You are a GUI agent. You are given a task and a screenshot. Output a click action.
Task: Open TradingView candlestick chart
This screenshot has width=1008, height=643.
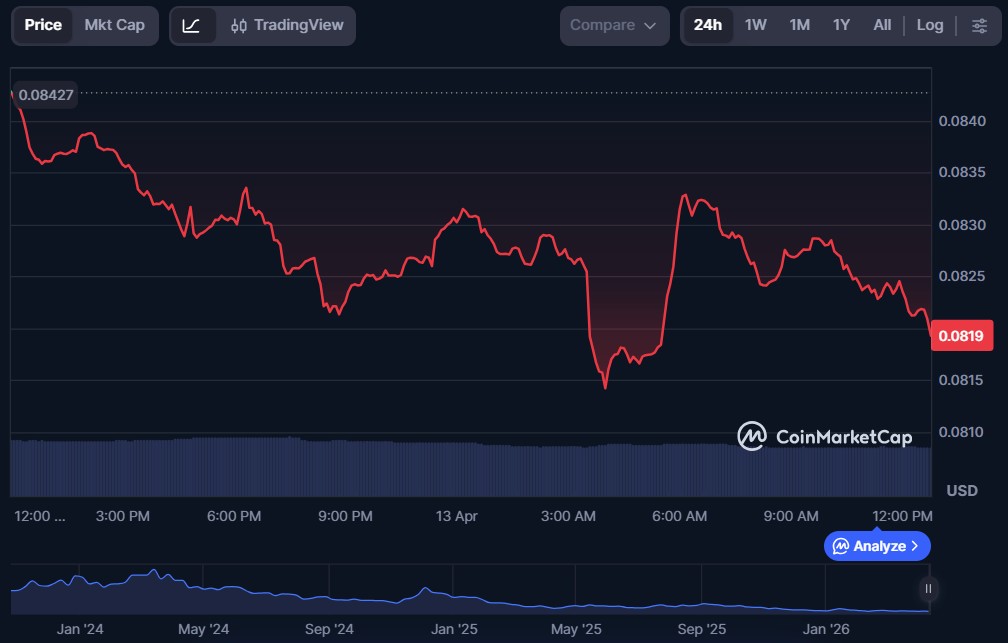click(x=286, y=25)
